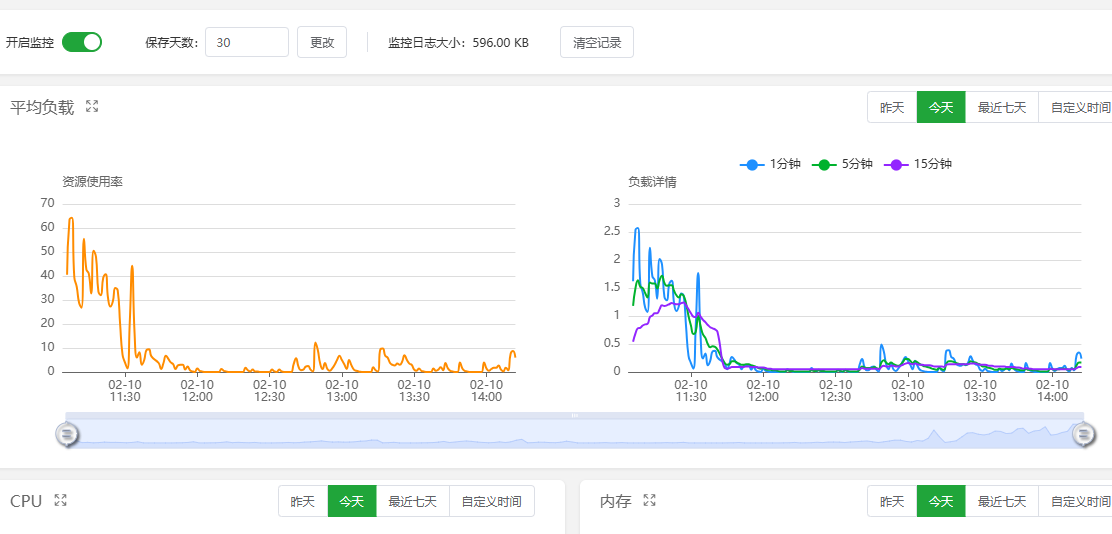Click the 资源使用率 chart title
The width and height of the screenshot is (1112, 534).
pyautogui.click(x=93, y=182)
